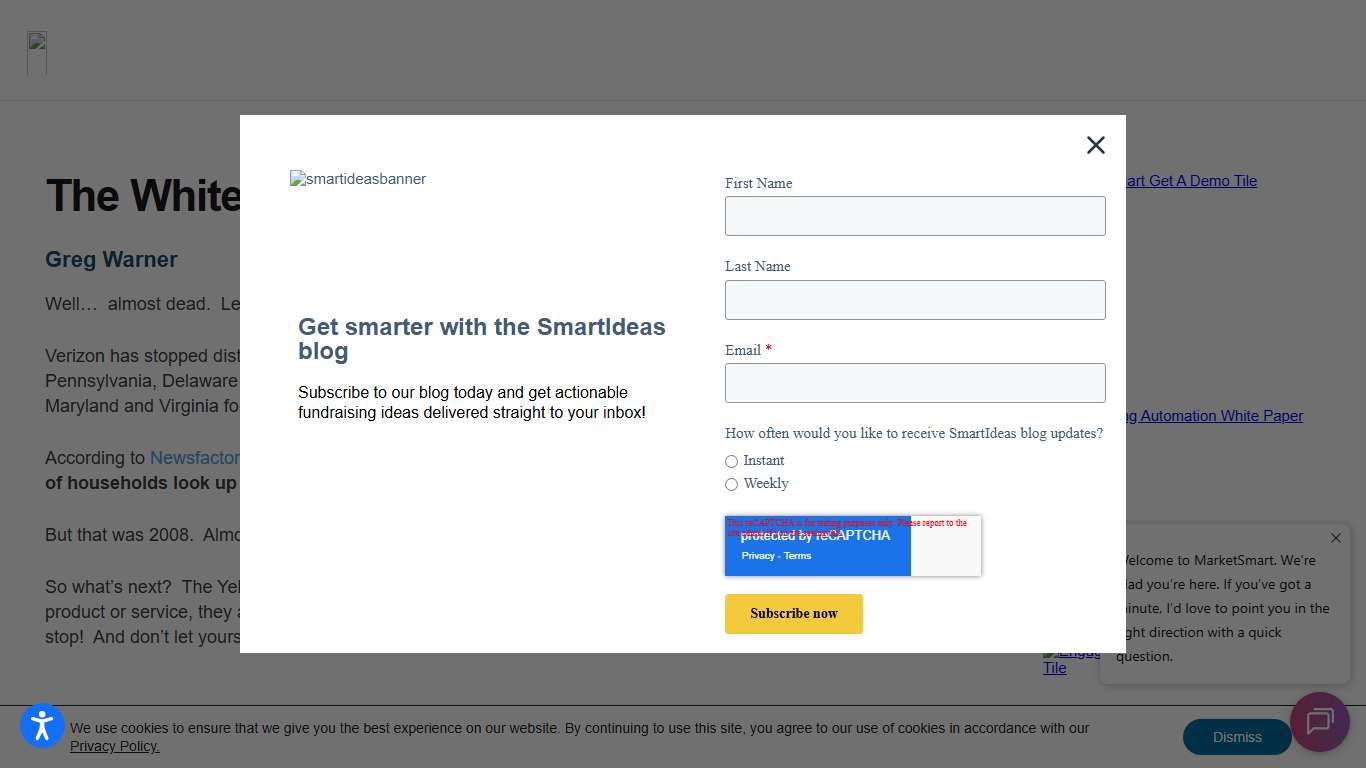
Task: Follow the Get A Demo Tile link
Action: click(1191, 181)
